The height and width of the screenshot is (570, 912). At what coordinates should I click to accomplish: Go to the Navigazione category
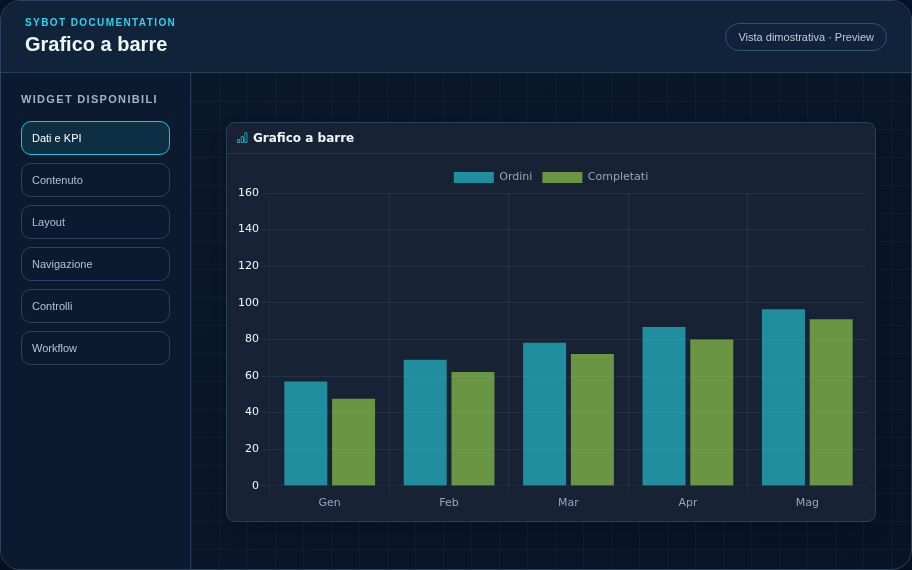[95, 263]
